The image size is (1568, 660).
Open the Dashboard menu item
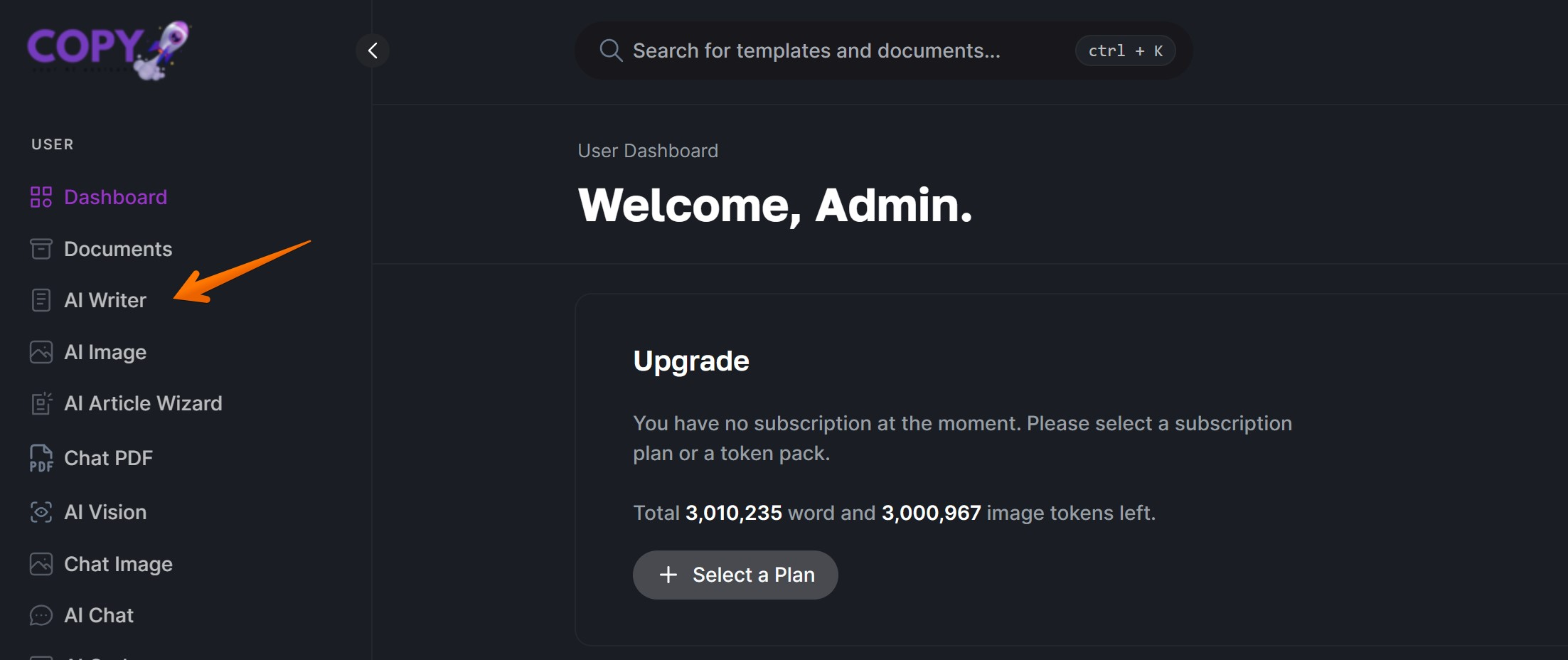point(115,197)
